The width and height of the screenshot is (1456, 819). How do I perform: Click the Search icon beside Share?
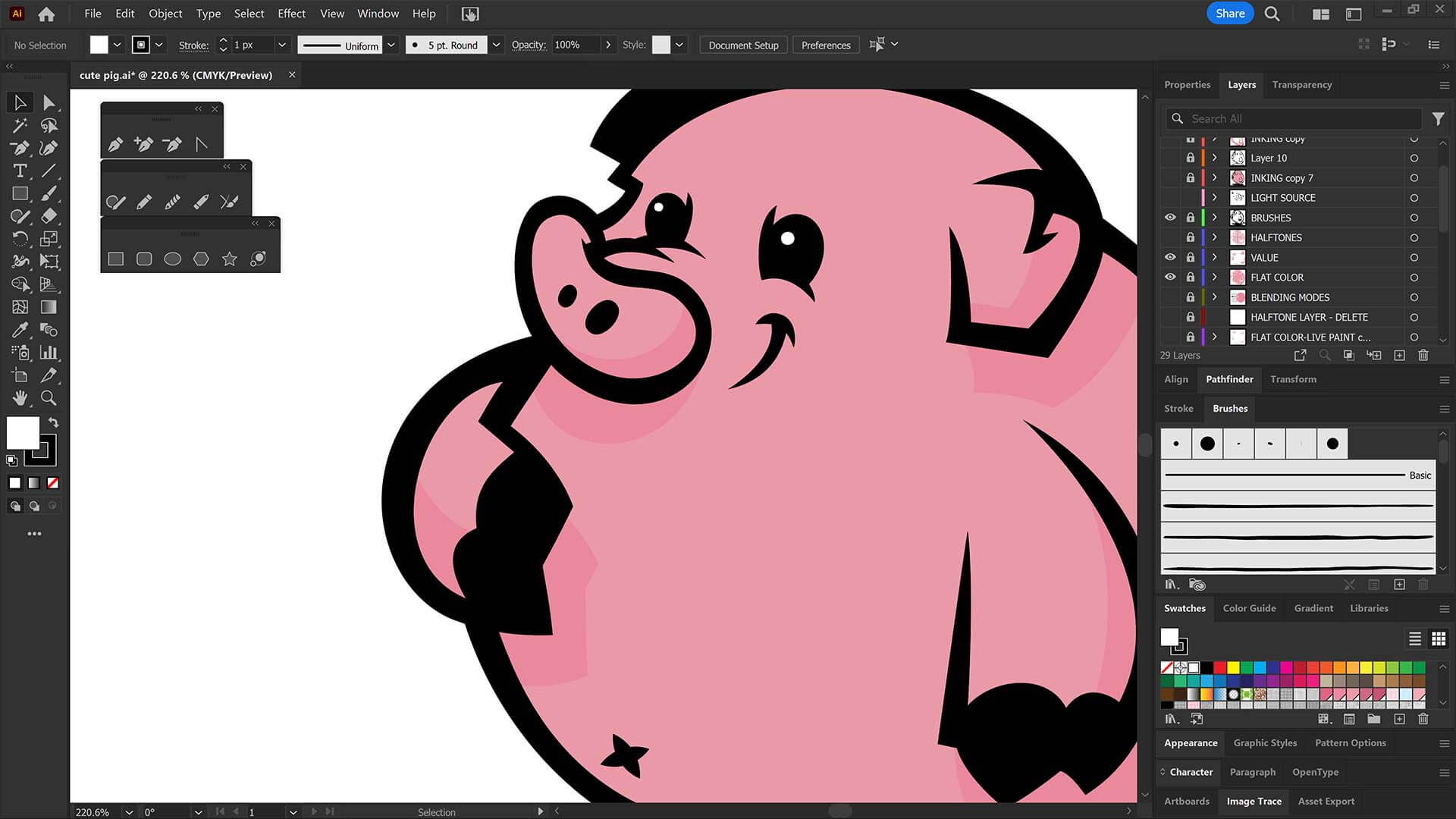[1272, 14]
